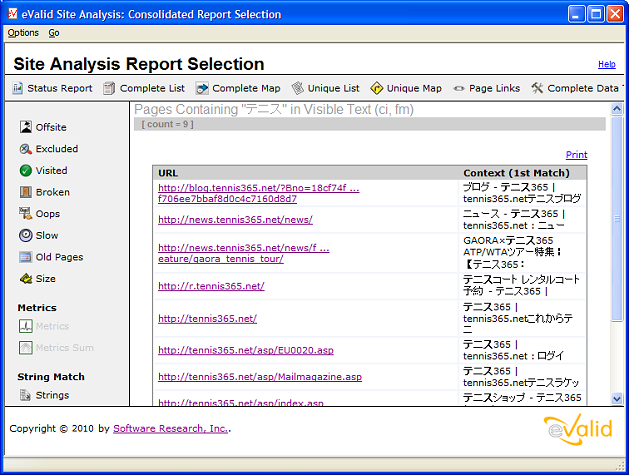Open the Status Report label
Image resolution: width=629 pixels, height=475 pixels.
click(x=60, y=88)
